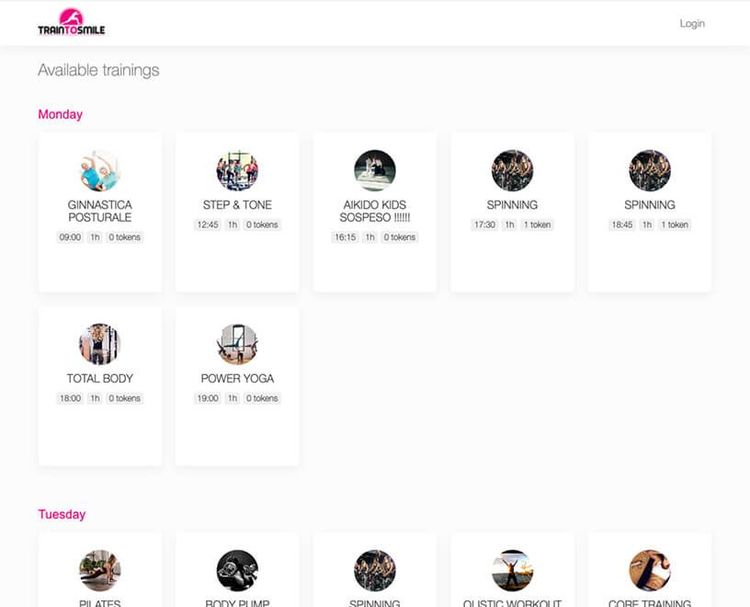Screen dimensions: 750x607
Task: Click the STEP & TONE title
Action: [237, 205]
